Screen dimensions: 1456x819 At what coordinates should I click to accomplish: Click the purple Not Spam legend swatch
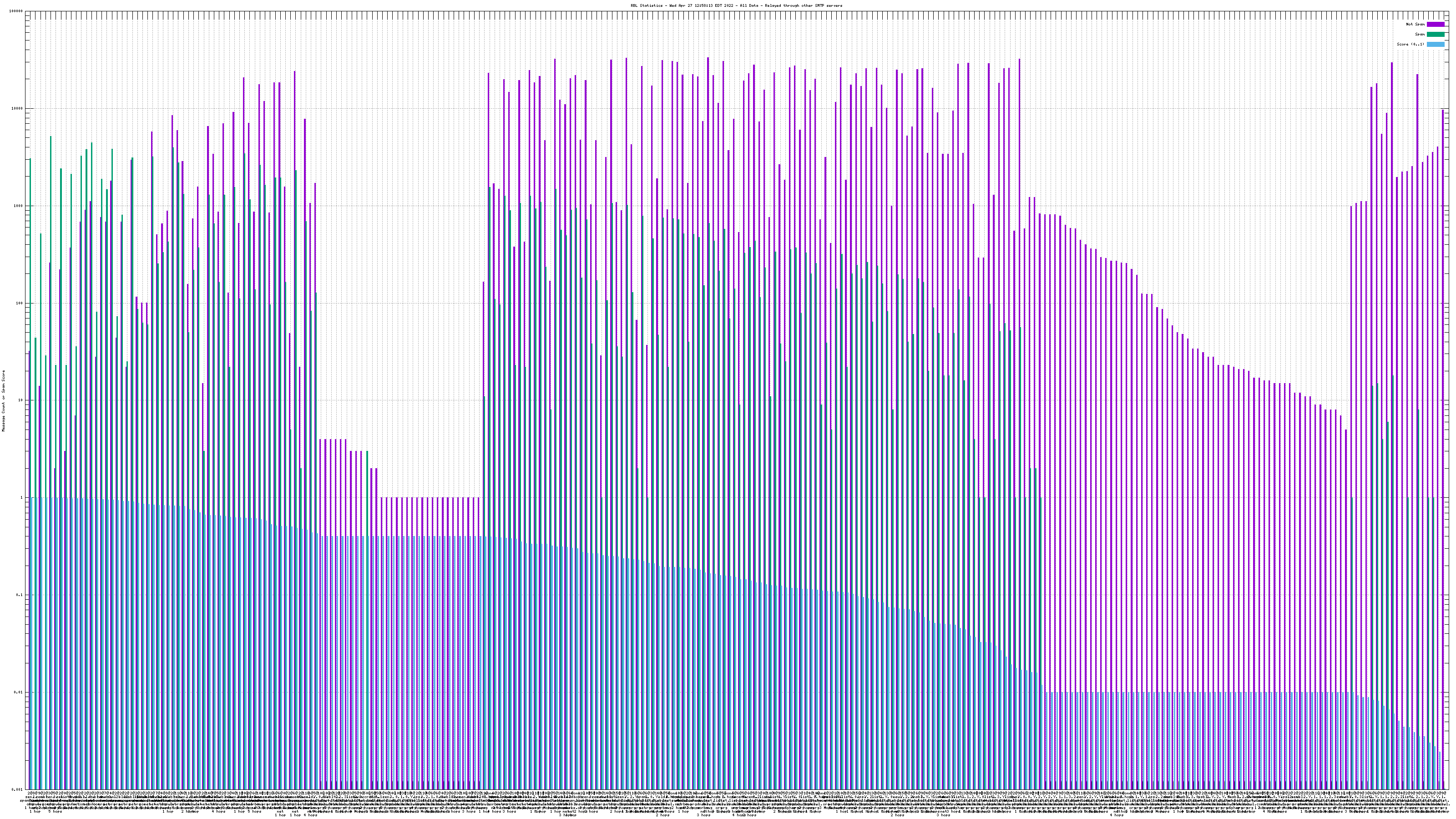(x=1435, y=24)
